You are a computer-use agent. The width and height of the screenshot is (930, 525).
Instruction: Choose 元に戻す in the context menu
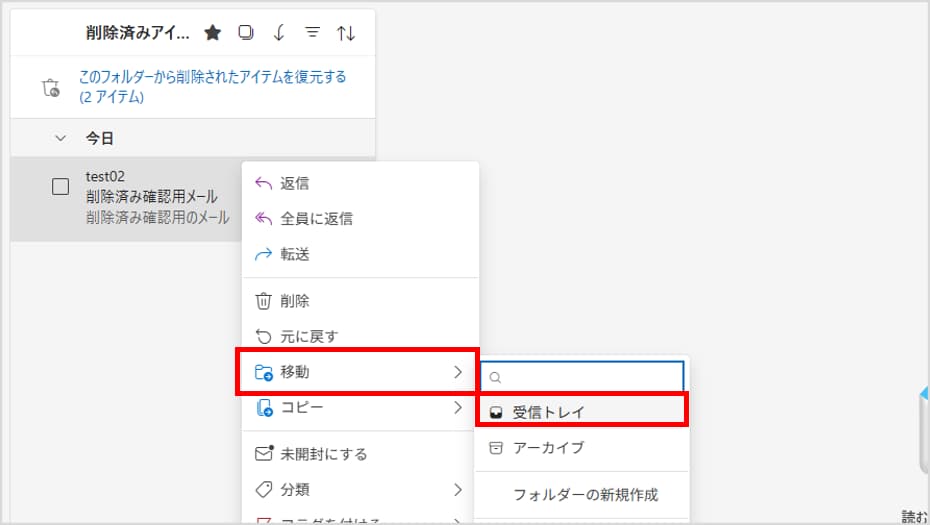tap(308, 336)
